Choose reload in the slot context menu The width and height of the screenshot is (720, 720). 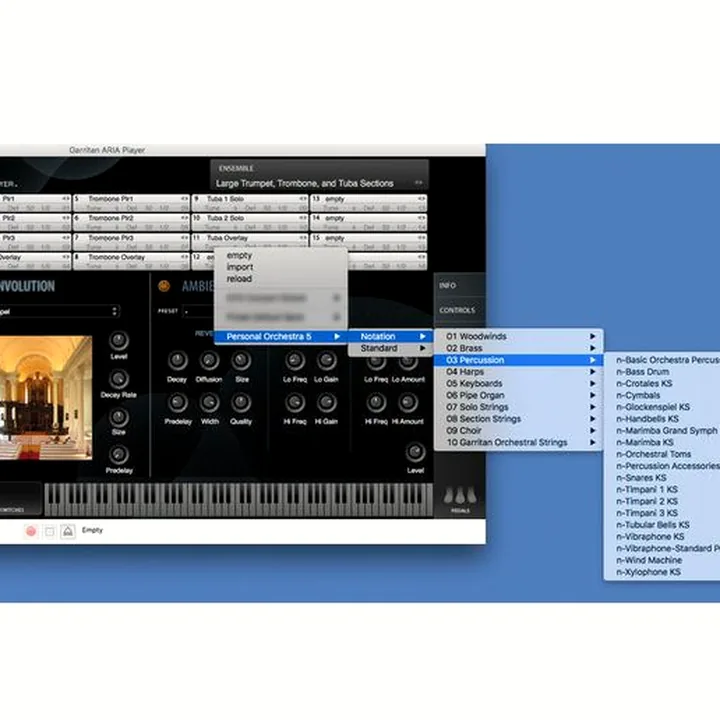coord(281,279)
